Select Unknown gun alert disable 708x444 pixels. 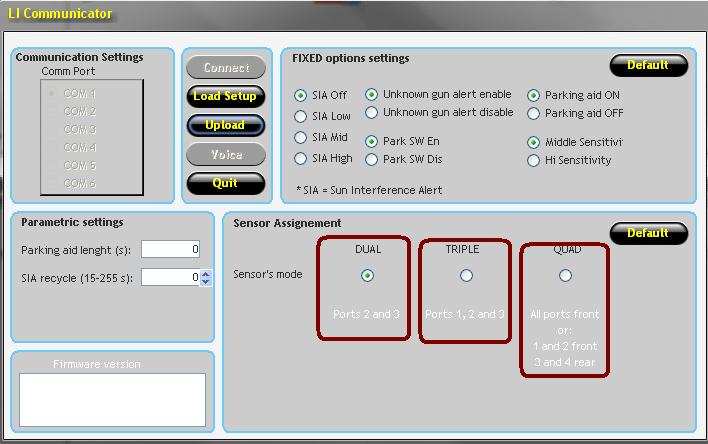click(x=372, y=113)
